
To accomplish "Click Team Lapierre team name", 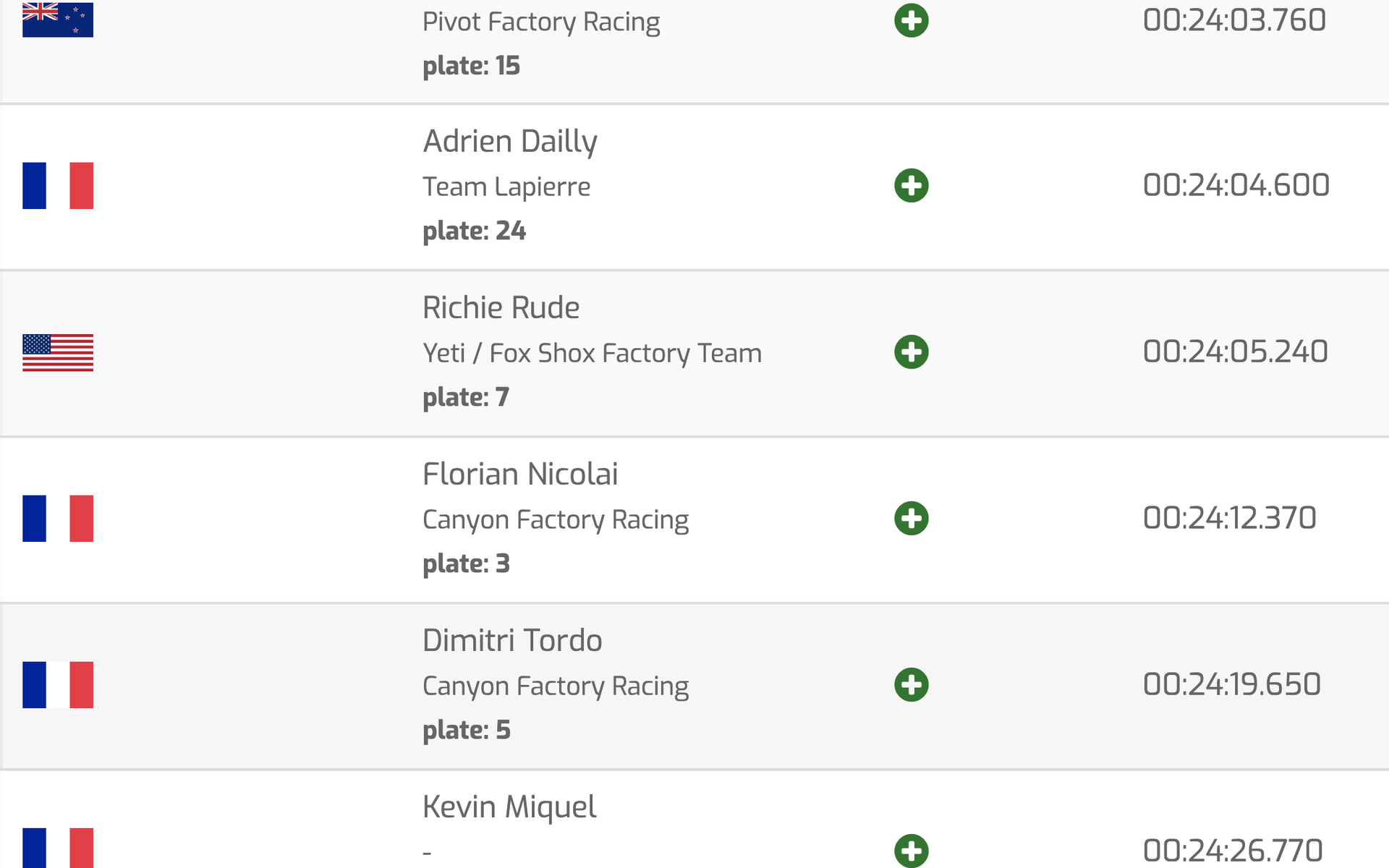I will click(x=506, y=187).
